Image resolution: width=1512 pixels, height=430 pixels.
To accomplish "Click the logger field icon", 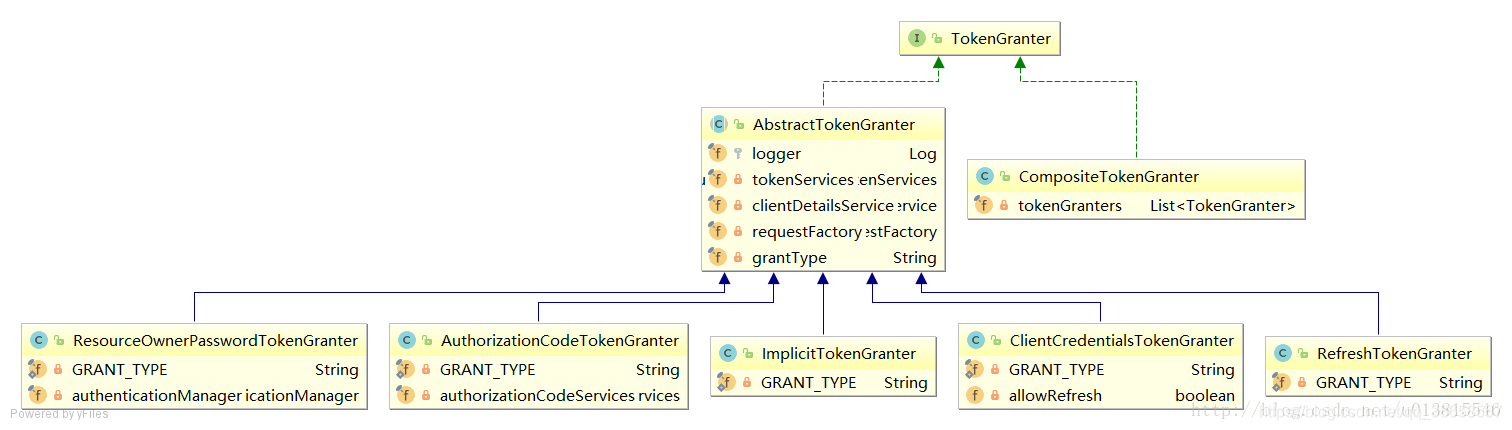I will [x=717, y=153].
